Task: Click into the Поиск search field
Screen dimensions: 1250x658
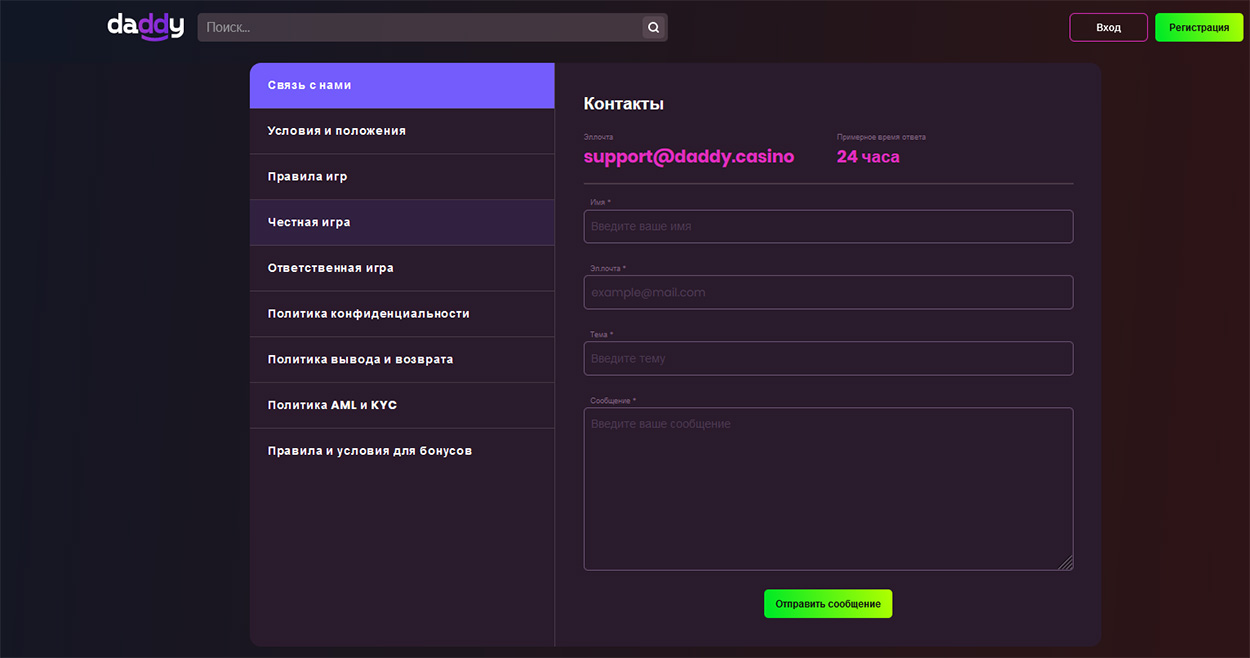Action: point(420,28)
